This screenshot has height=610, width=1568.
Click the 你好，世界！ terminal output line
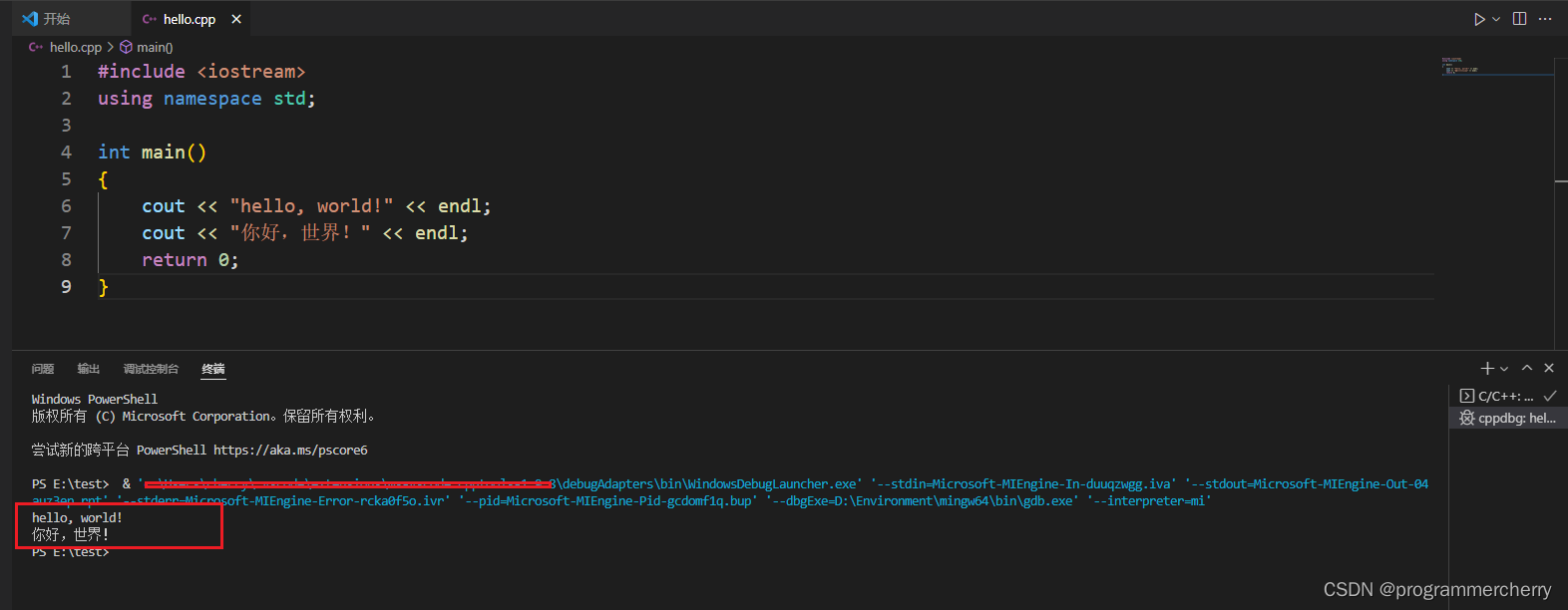(x=70, y=535)
